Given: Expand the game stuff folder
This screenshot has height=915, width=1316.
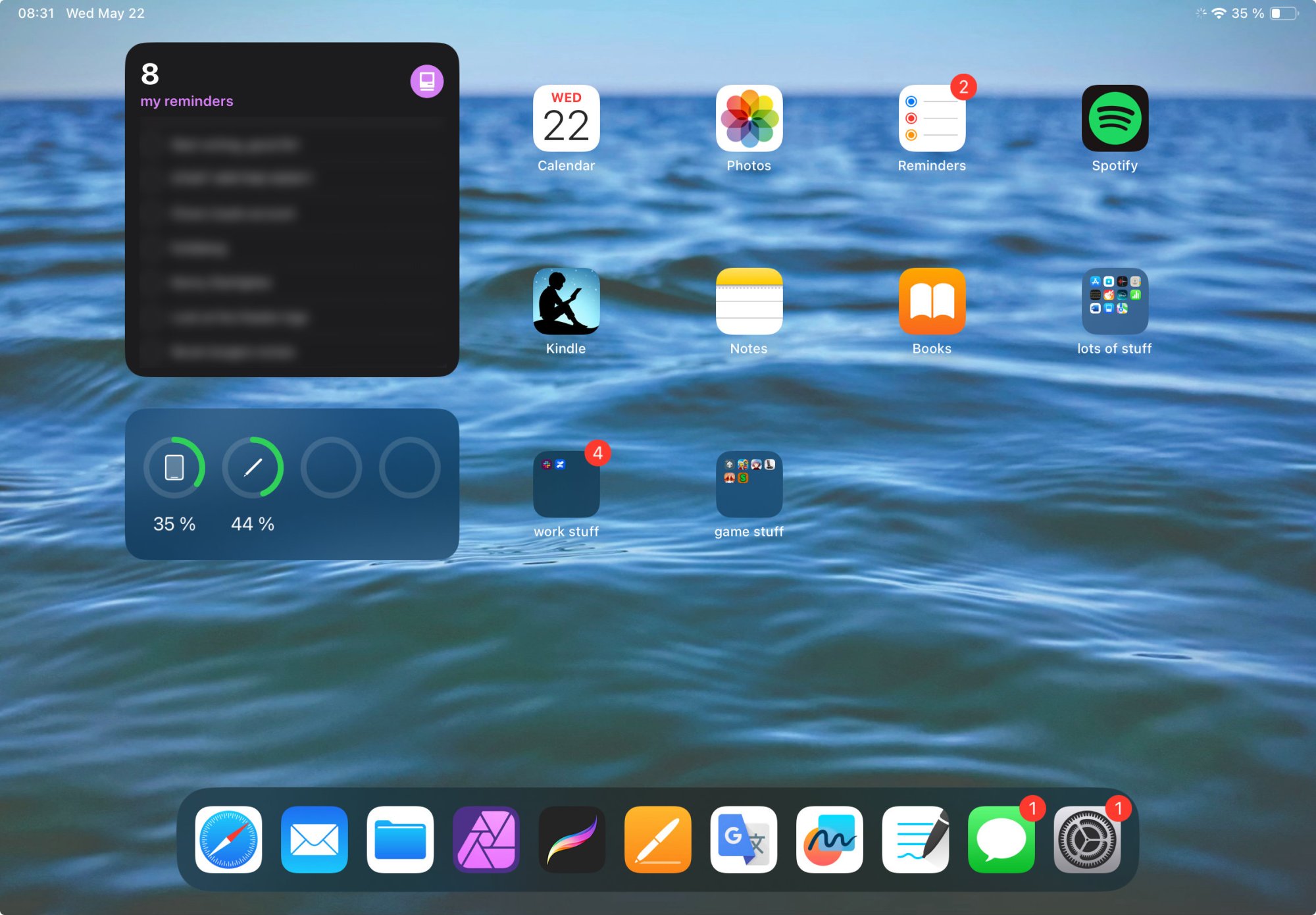Looking at the screenshot, I should click(x=749, y=484).
